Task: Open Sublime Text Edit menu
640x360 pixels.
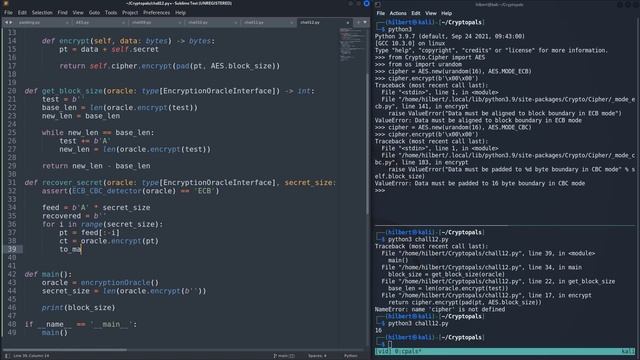Action: click(22, 13)
